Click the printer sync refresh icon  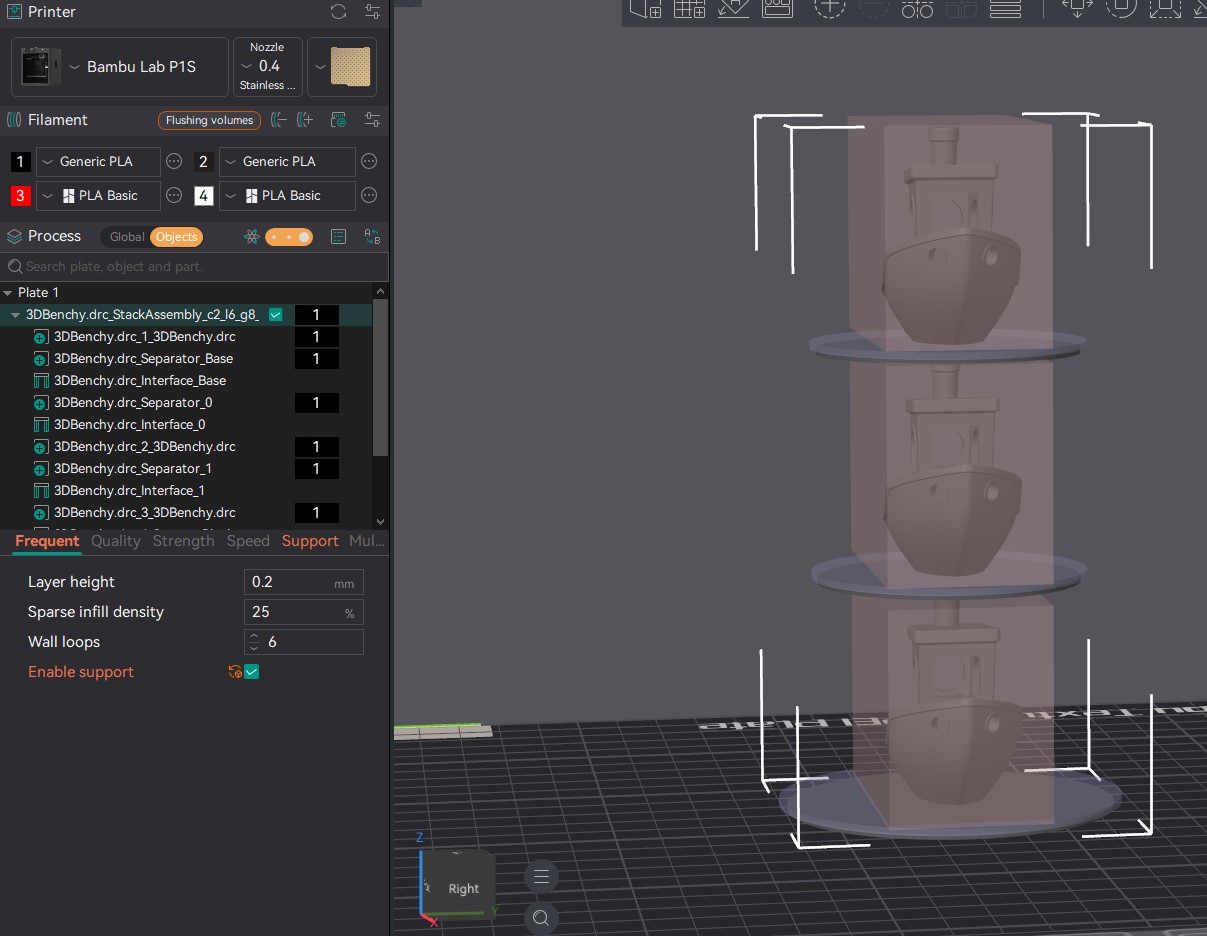339,12
